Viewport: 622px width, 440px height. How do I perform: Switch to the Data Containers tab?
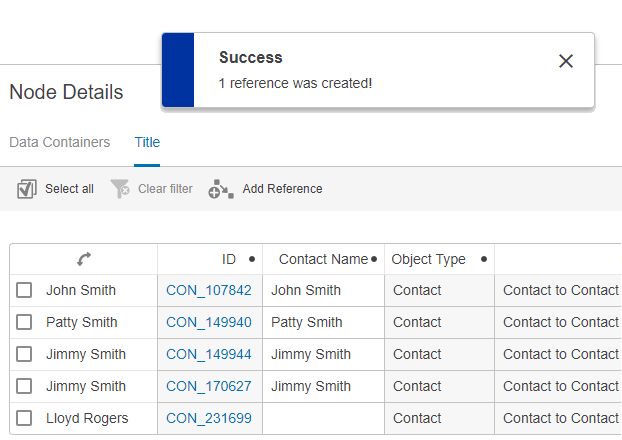coord(59,142)
